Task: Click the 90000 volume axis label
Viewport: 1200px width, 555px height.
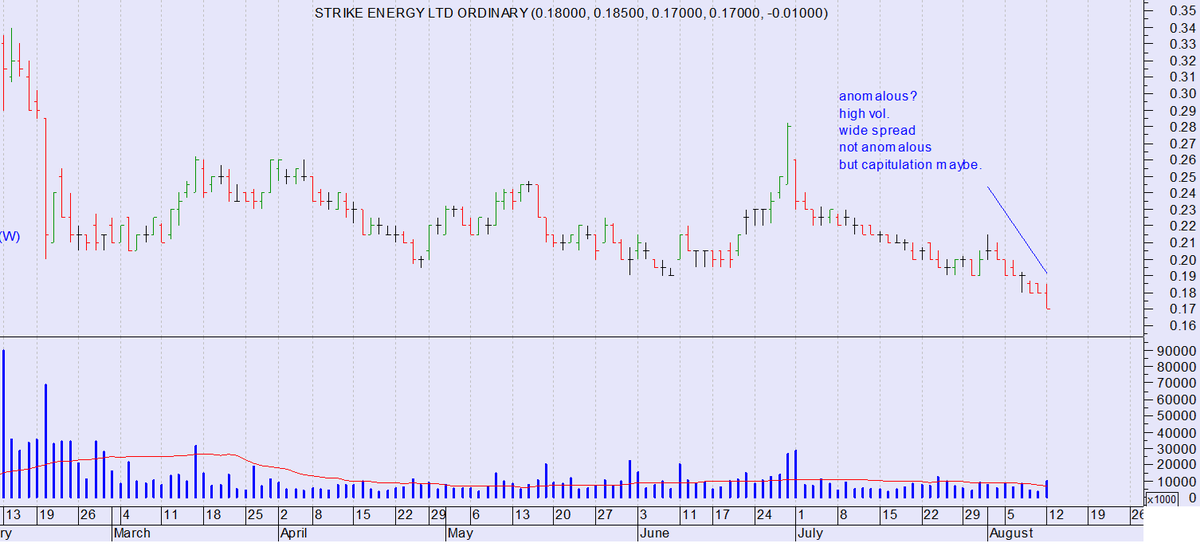Action: pos(1177,351)
